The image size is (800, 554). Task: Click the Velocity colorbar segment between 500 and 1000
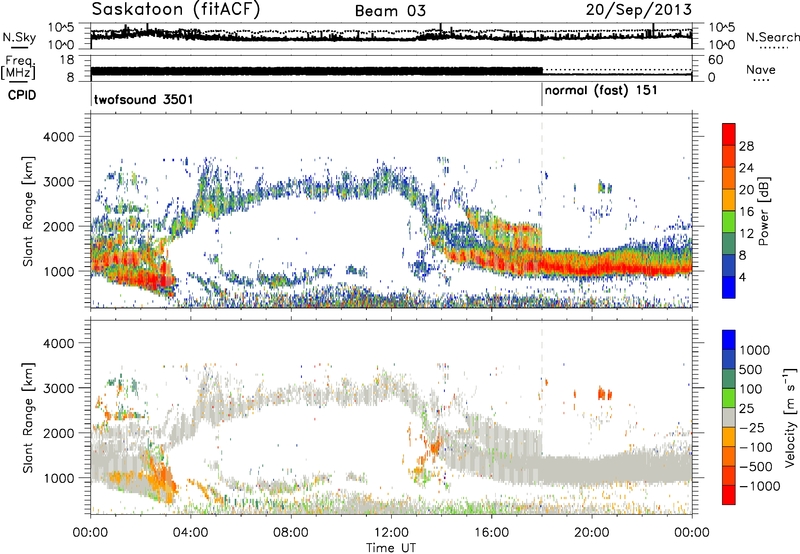point(729,359)
